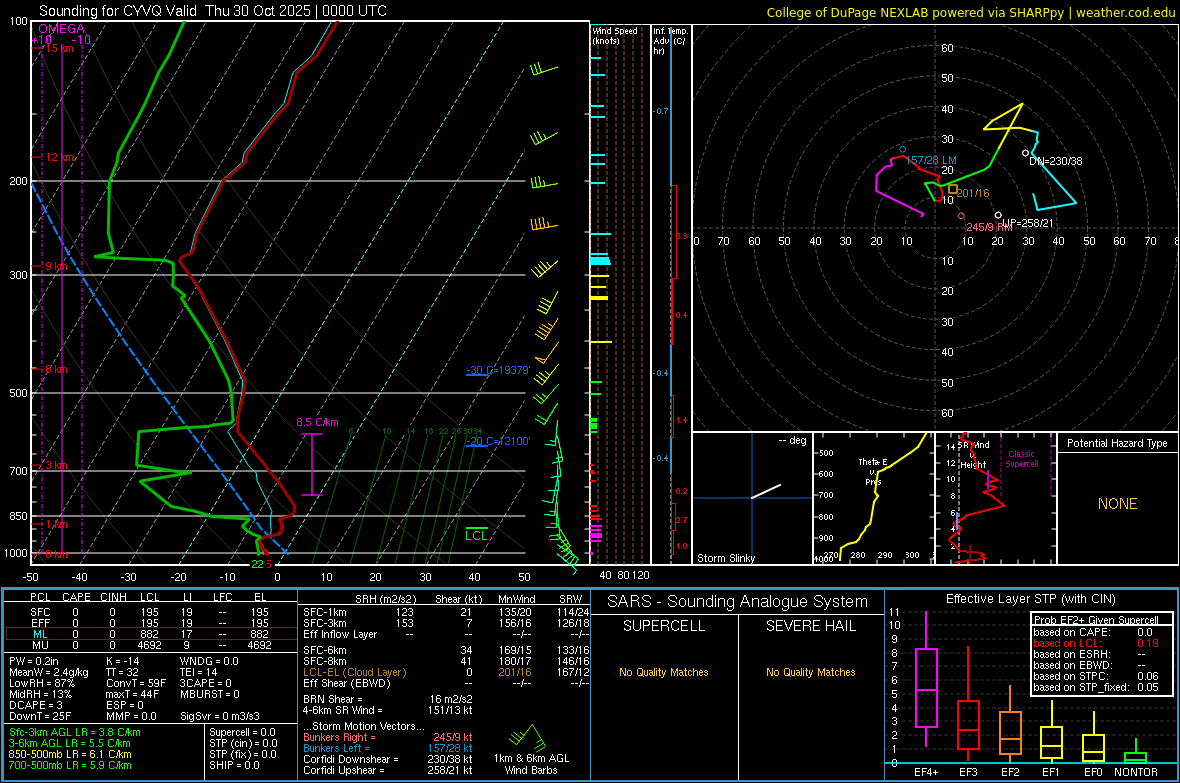Click the WNDG = 0.0 value

pos(209,661)
